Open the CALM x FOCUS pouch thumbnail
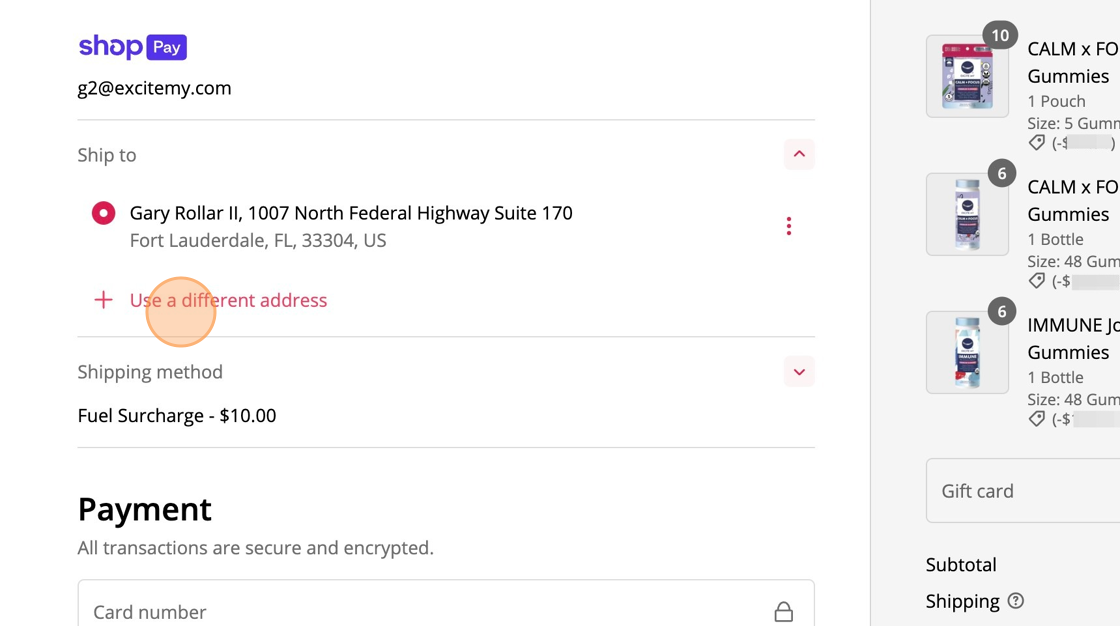The image size is (1120, 626). click(x=967, y=76)
